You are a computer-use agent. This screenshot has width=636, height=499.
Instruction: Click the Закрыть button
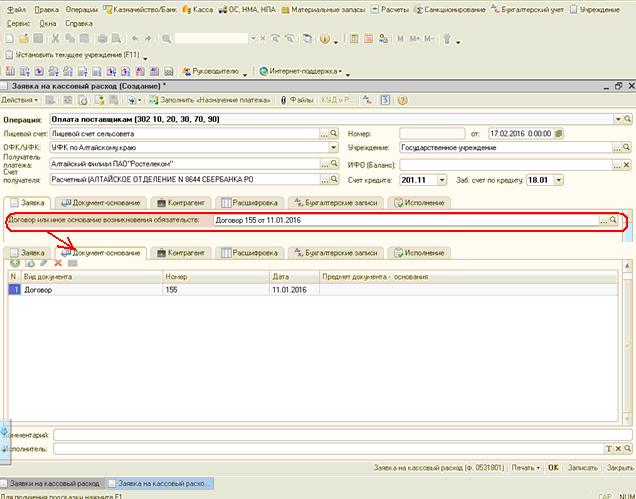tap(620, 468)
